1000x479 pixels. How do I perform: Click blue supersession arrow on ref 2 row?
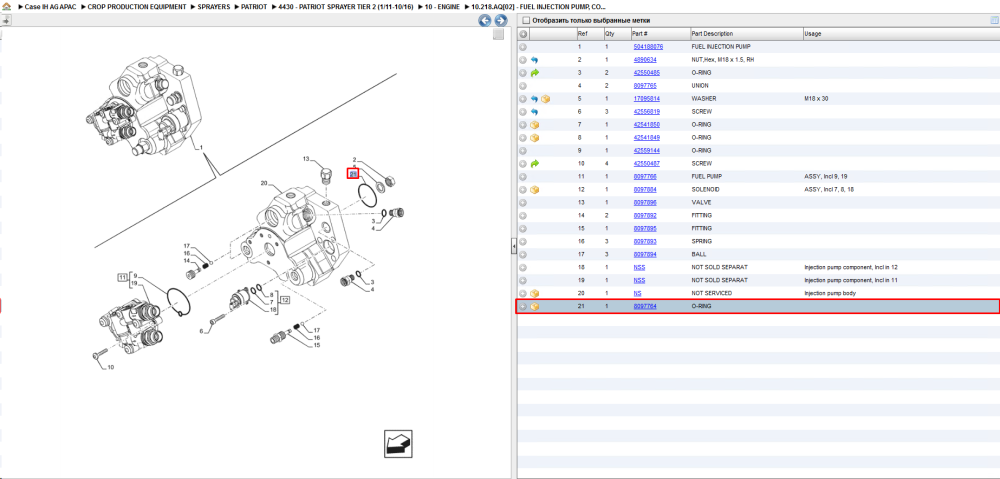click(x=534, y=60)
